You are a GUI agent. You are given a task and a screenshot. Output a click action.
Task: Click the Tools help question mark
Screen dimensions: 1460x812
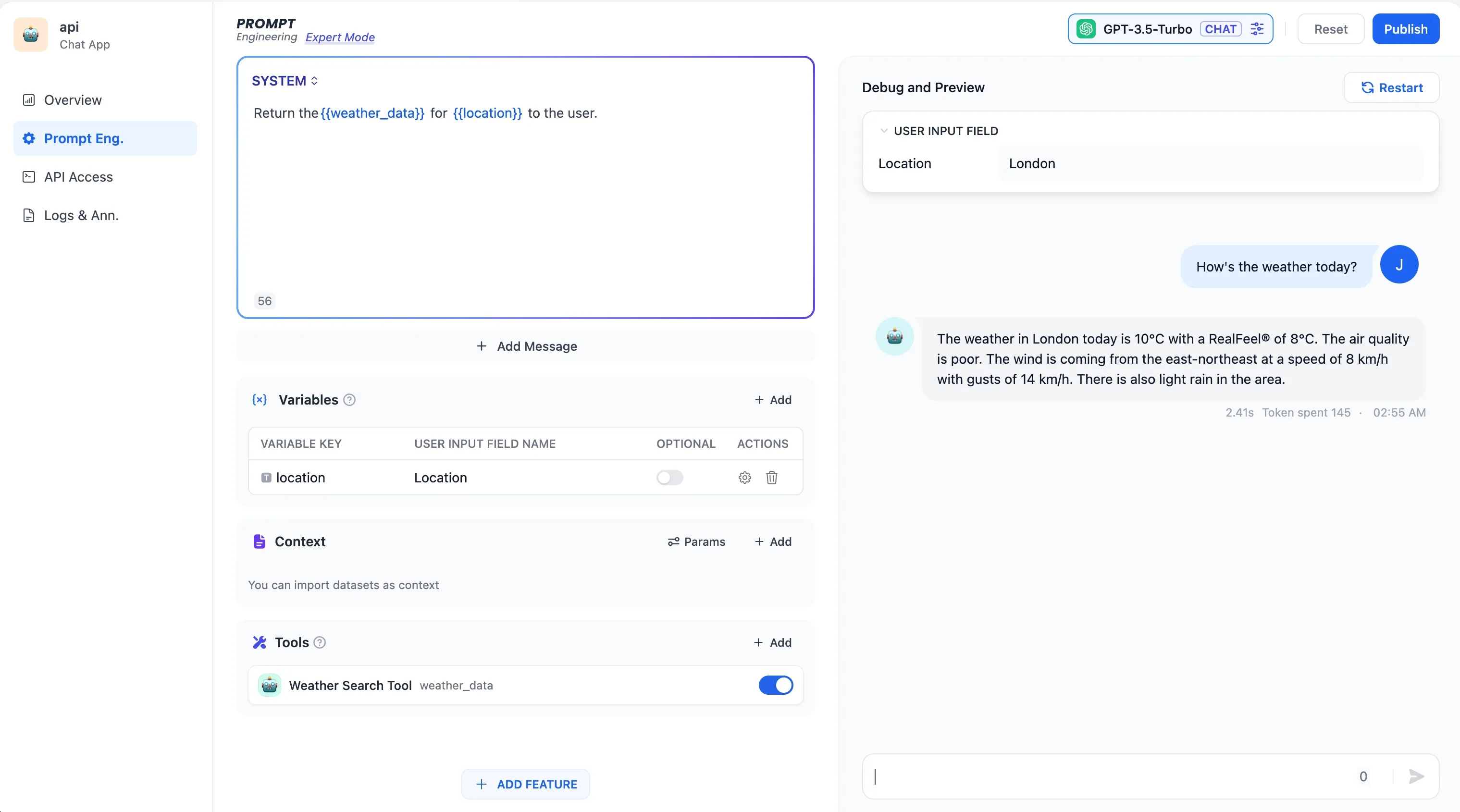pos(320,642)
